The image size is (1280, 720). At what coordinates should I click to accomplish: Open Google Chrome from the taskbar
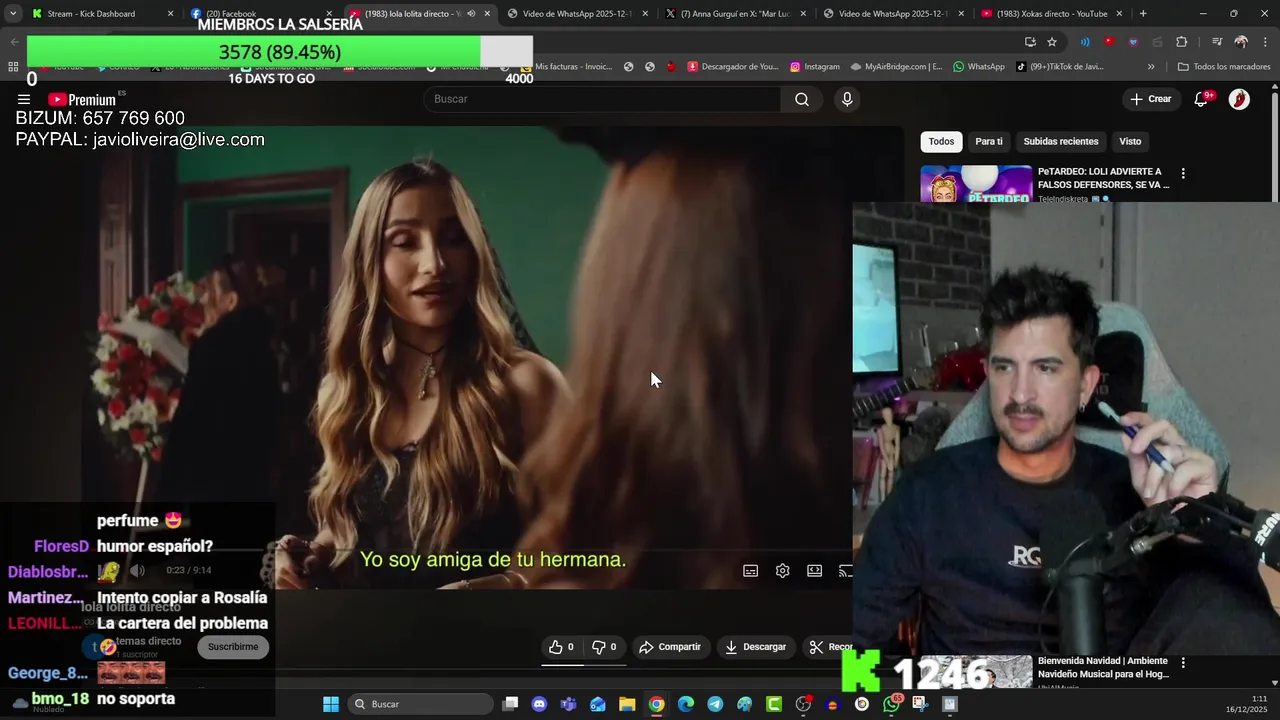656,704
